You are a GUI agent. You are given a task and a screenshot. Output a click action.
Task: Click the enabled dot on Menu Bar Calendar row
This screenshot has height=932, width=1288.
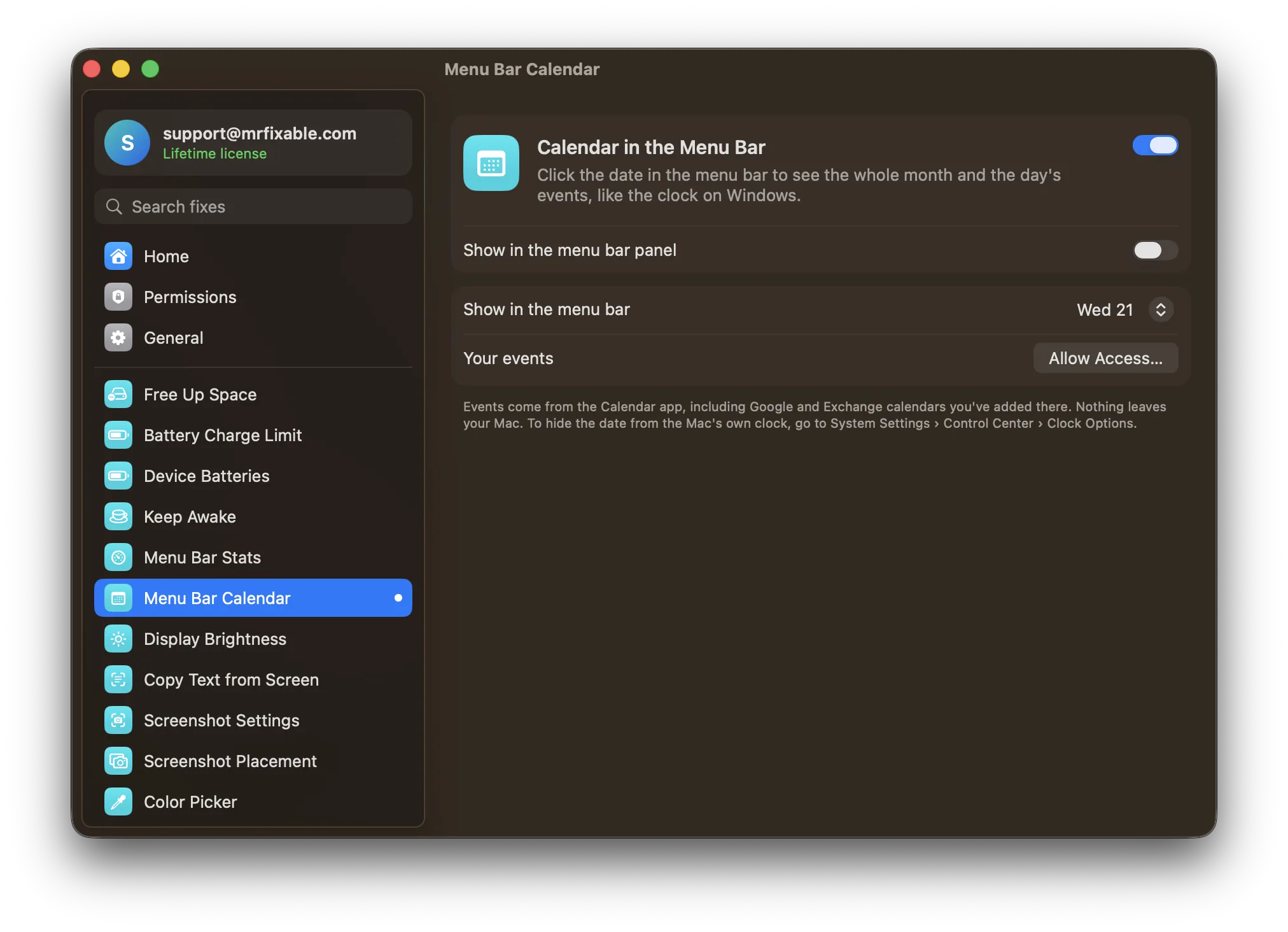tap(398, 598)
